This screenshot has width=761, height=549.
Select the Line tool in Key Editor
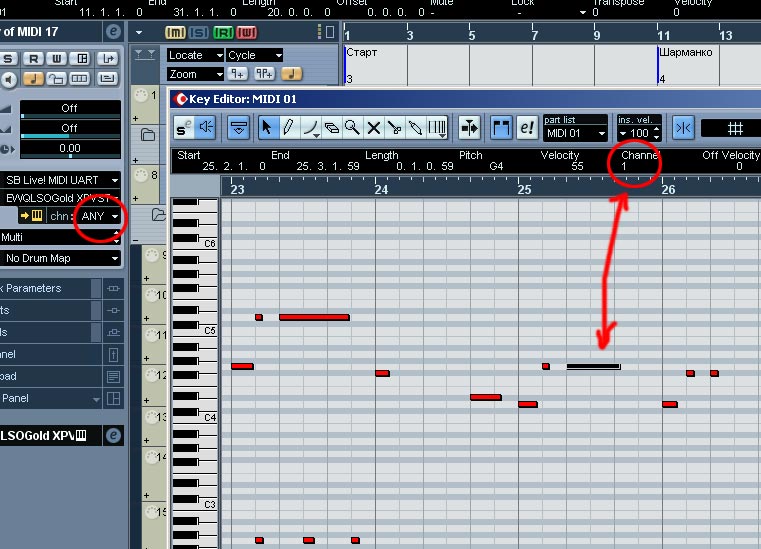click(310, 128)
